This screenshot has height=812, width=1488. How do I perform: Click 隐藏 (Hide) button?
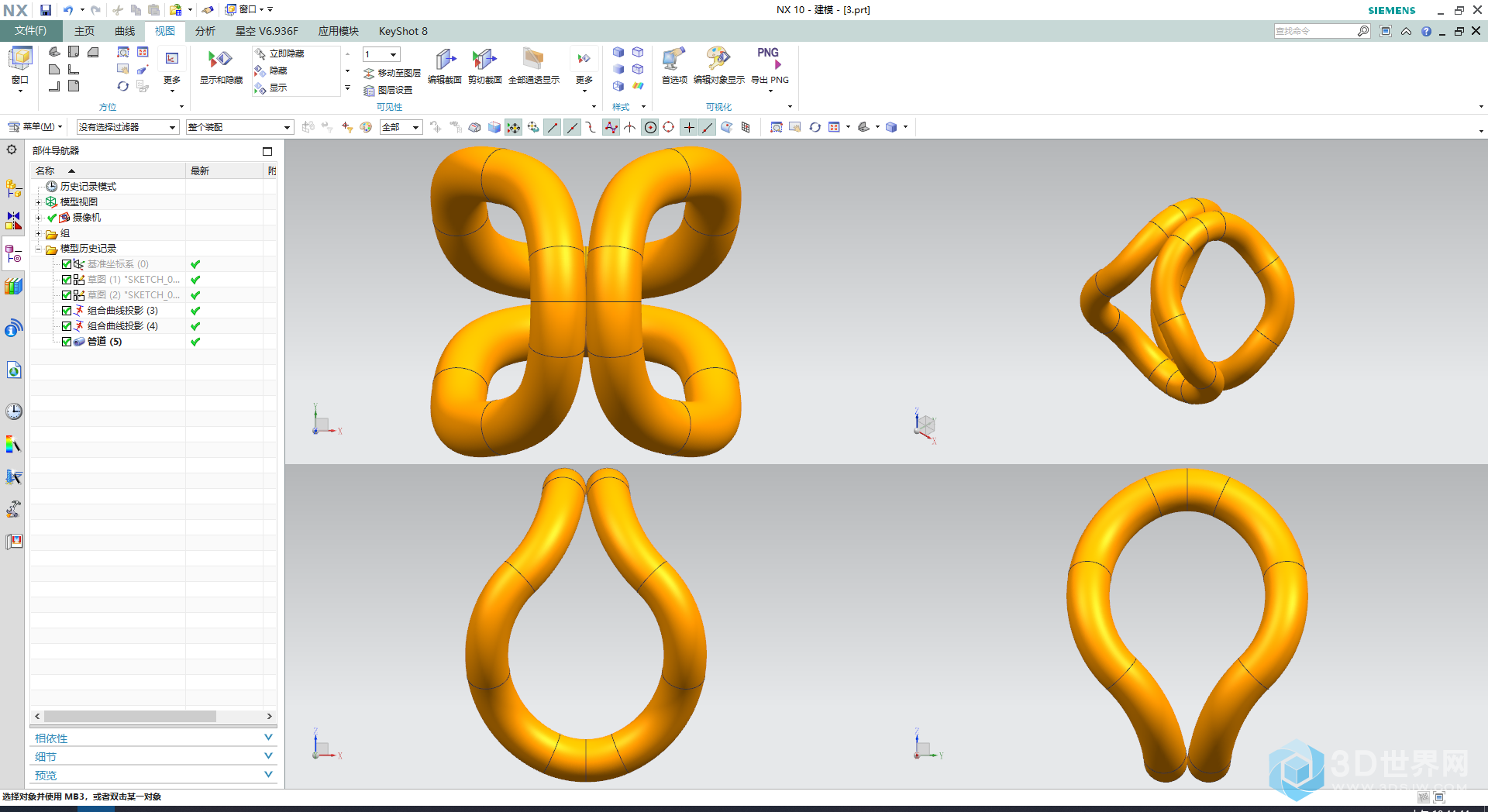271,71
